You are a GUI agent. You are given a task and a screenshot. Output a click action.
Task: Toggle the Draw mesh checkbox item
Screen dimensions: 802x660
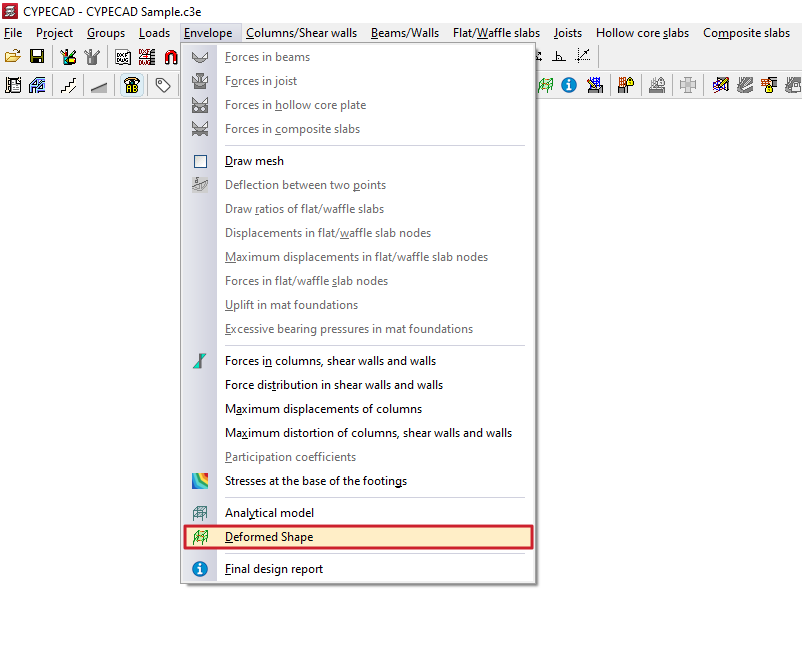[x=358, y=161]
